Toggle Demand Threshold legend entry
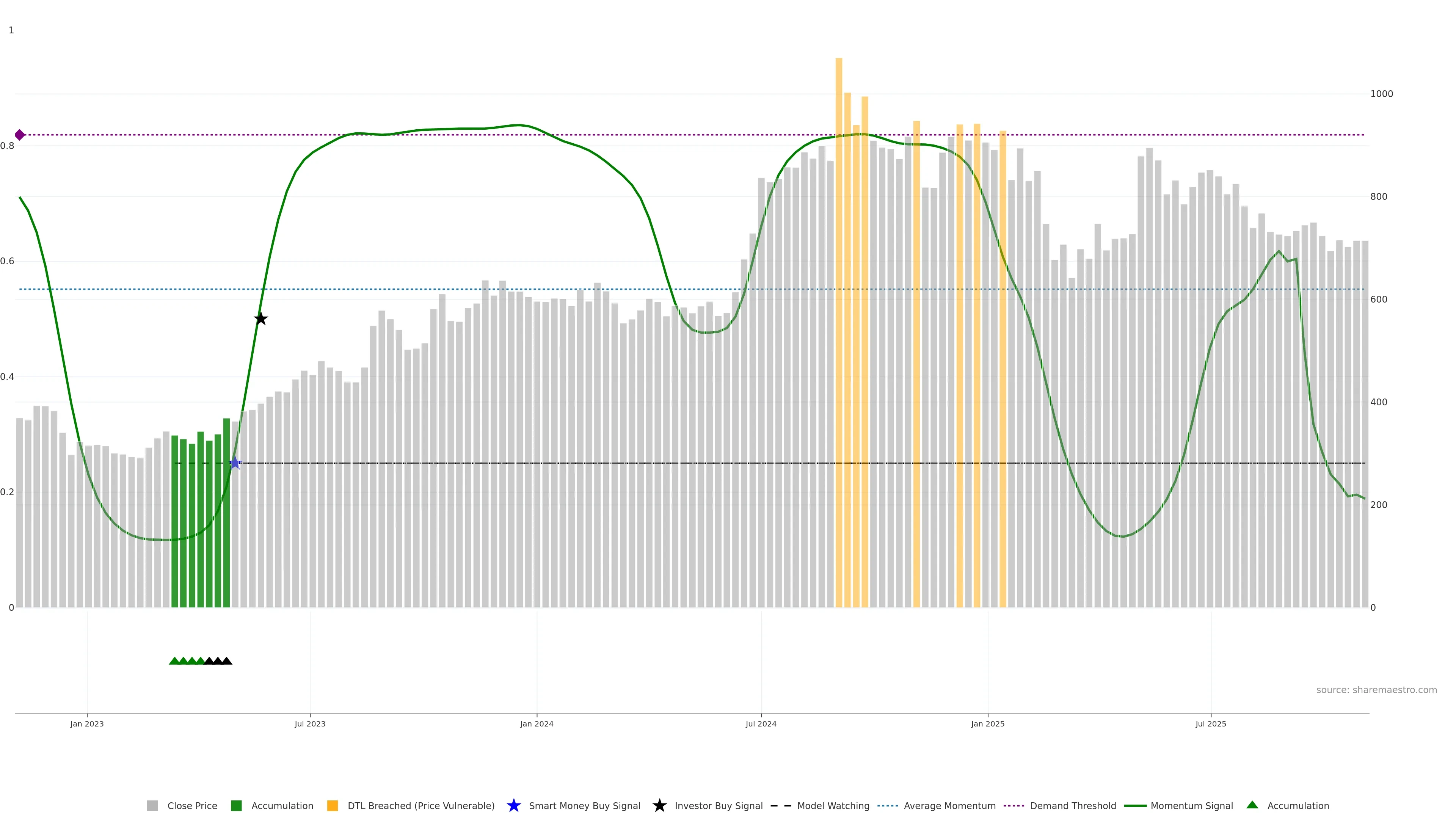The image size is (1456, 819). pos(1072,805)
